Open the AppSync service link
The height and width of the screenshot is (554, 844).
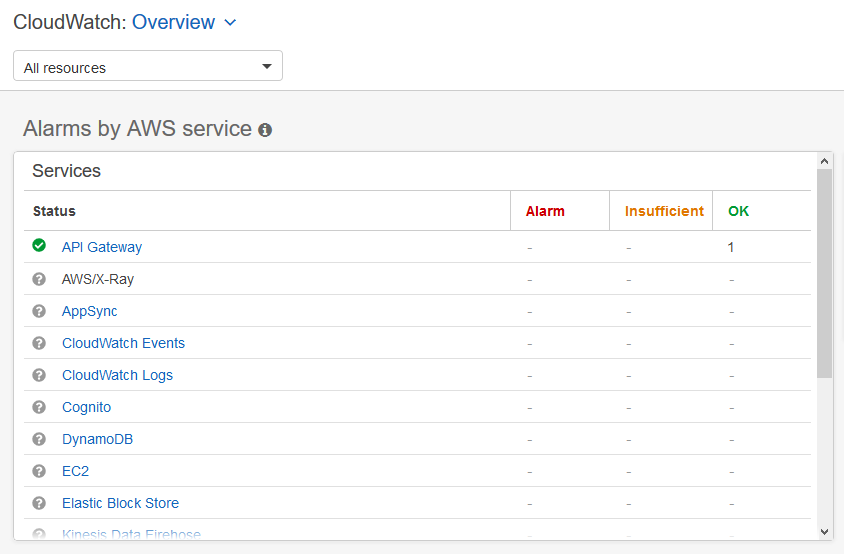click(89, 311)
